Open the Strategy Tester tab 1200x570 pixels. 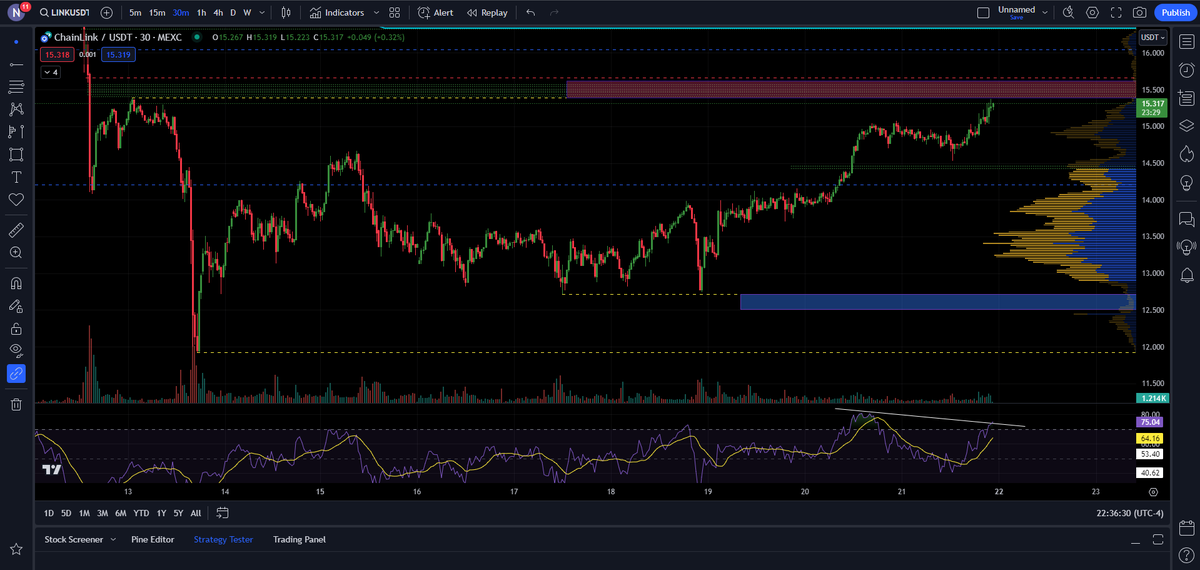[224, 540]
